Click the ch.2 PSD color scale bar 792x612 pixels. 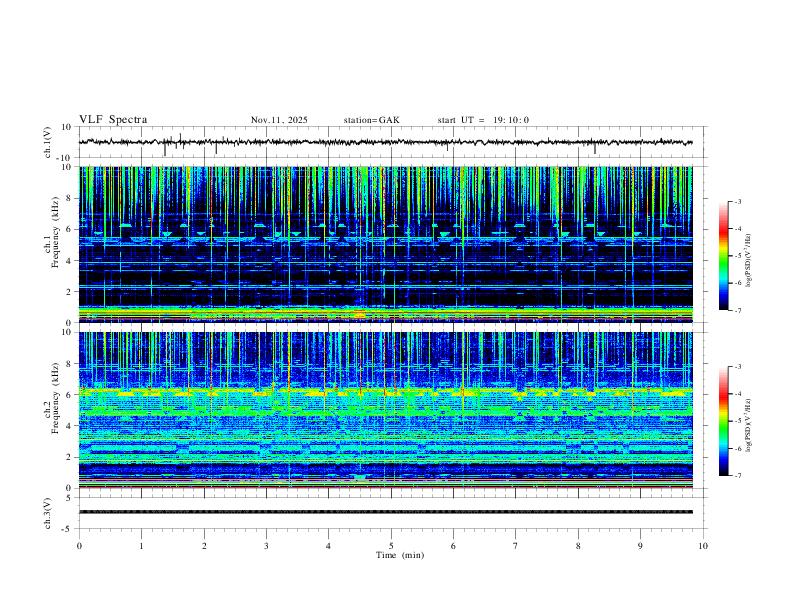[724, 421]
